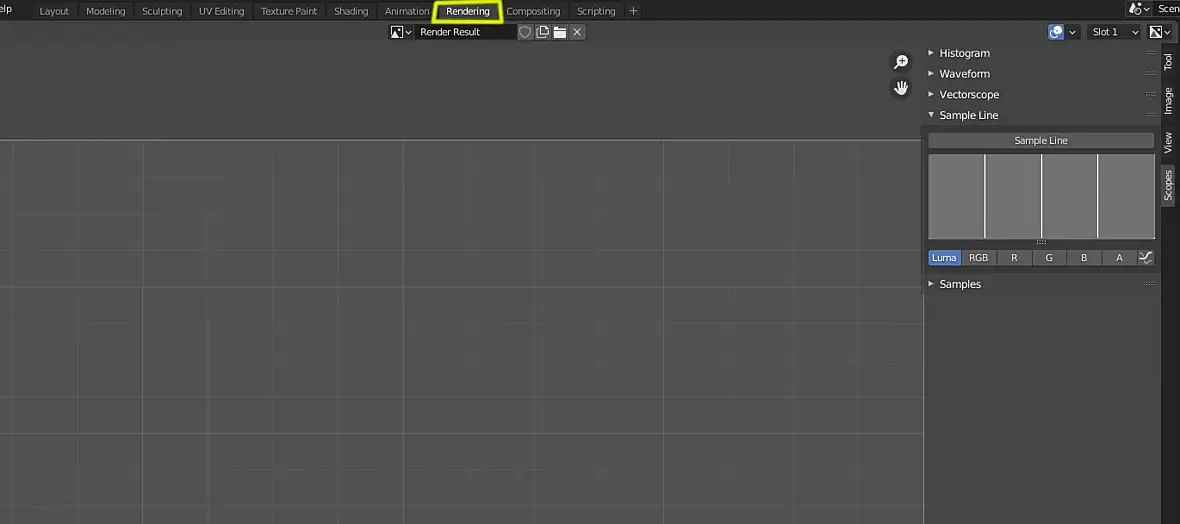1180x524 pixels.
Task: Select the Scopes sidebar tab
Action: (1168, 185)
